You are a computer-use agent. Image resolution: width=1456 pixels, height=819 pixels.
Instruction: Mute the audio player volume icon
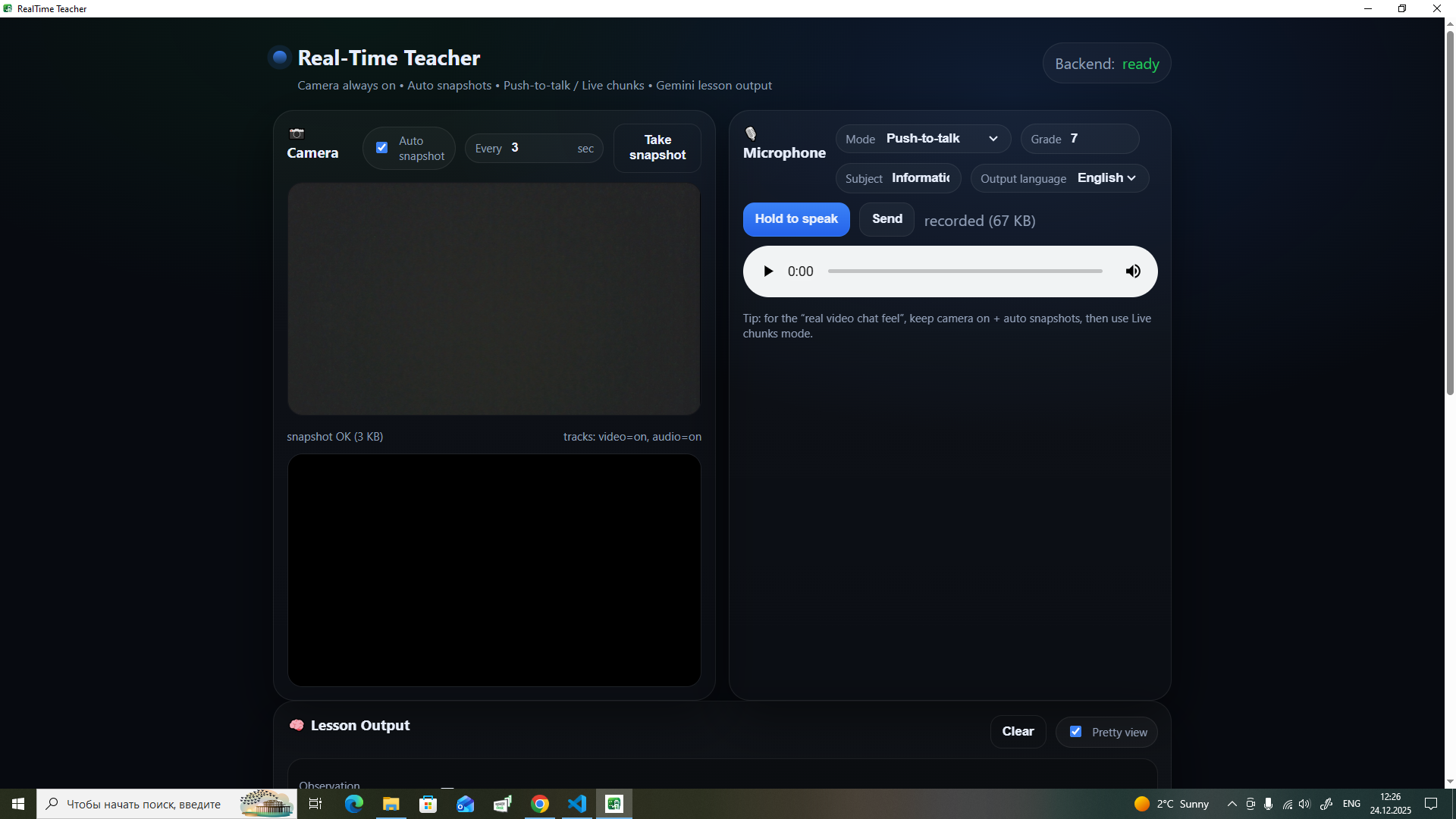coord(1133,271)
